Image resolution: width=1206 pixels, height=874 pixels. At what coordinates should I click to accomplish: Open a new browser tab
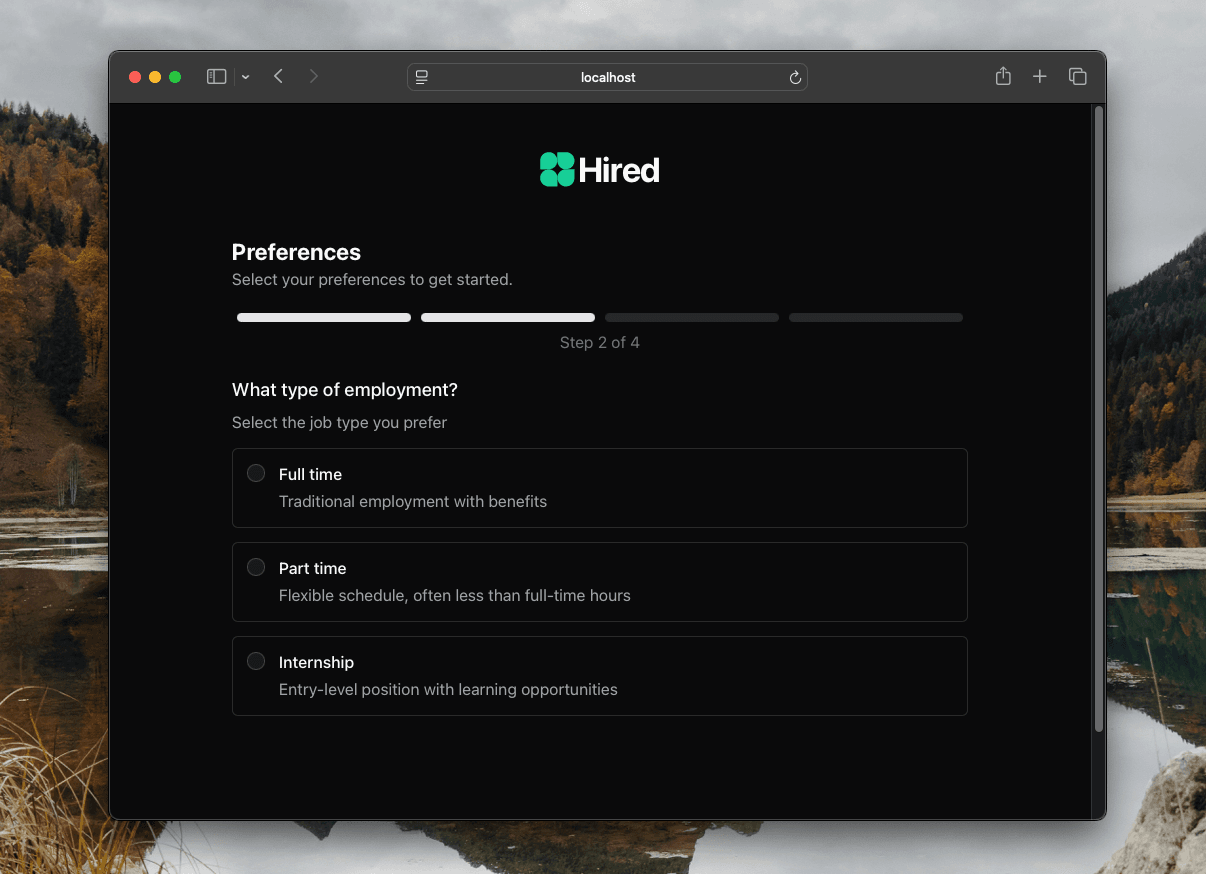click(1039, 76)
